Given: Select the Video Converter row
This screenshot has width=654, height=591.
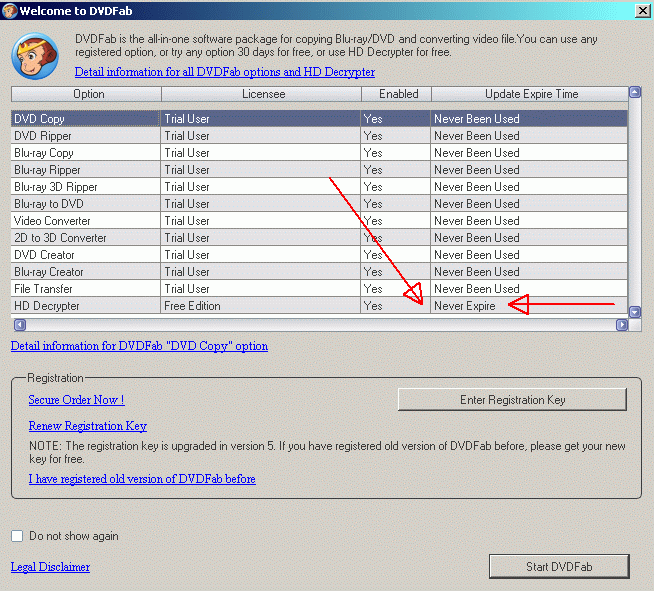Looking at the screenshot, I should tap(319, 221).
